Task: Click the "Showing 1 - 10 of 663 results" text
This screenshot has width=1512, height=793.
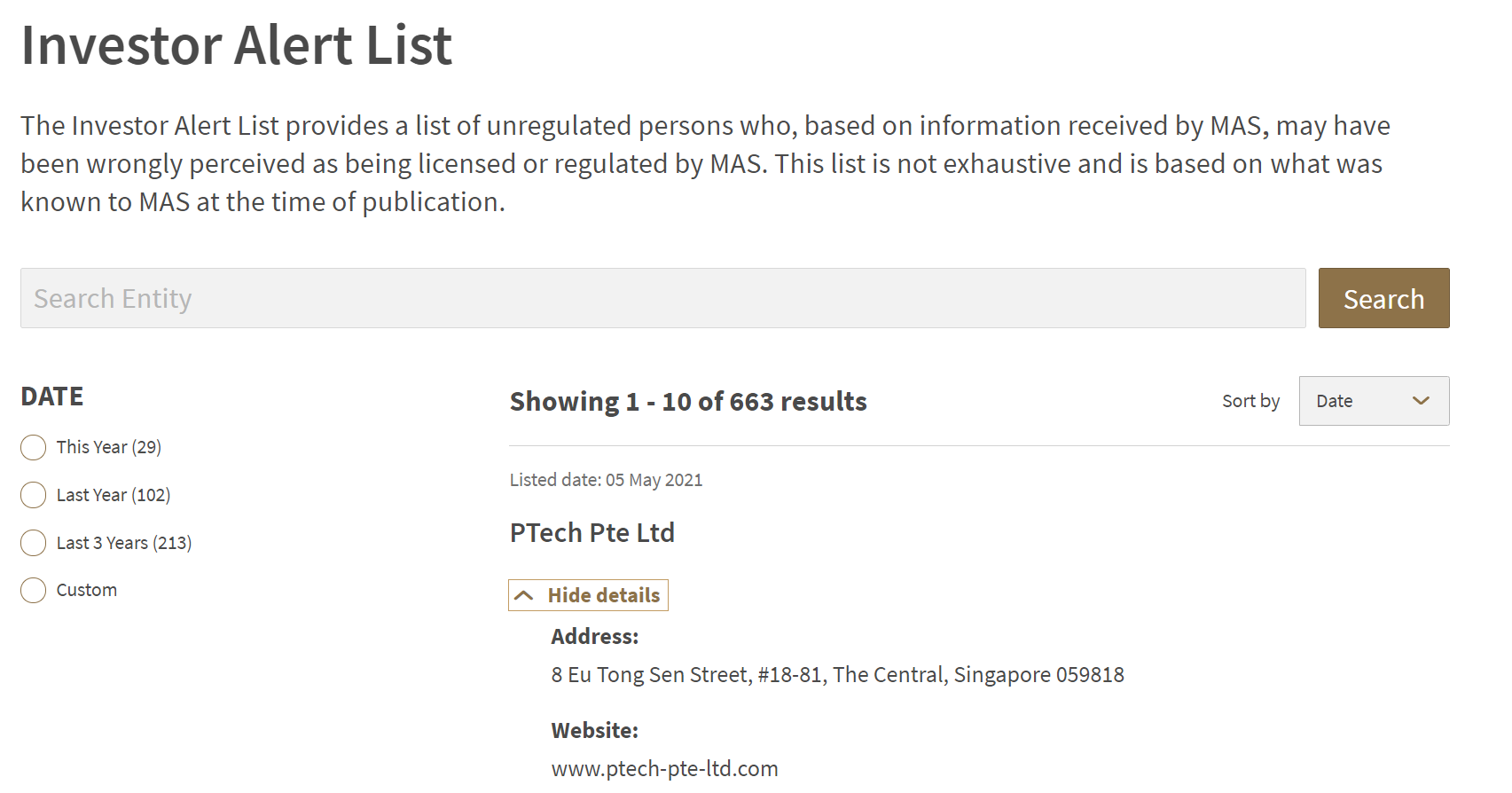Action: pyautogui.click(x=688, y=401)
